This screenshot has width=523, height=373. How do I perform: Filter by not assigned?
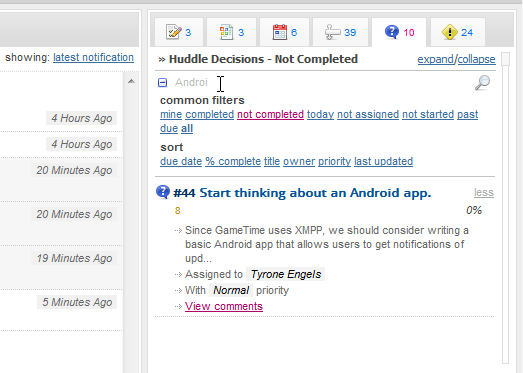tap(368, 114)
